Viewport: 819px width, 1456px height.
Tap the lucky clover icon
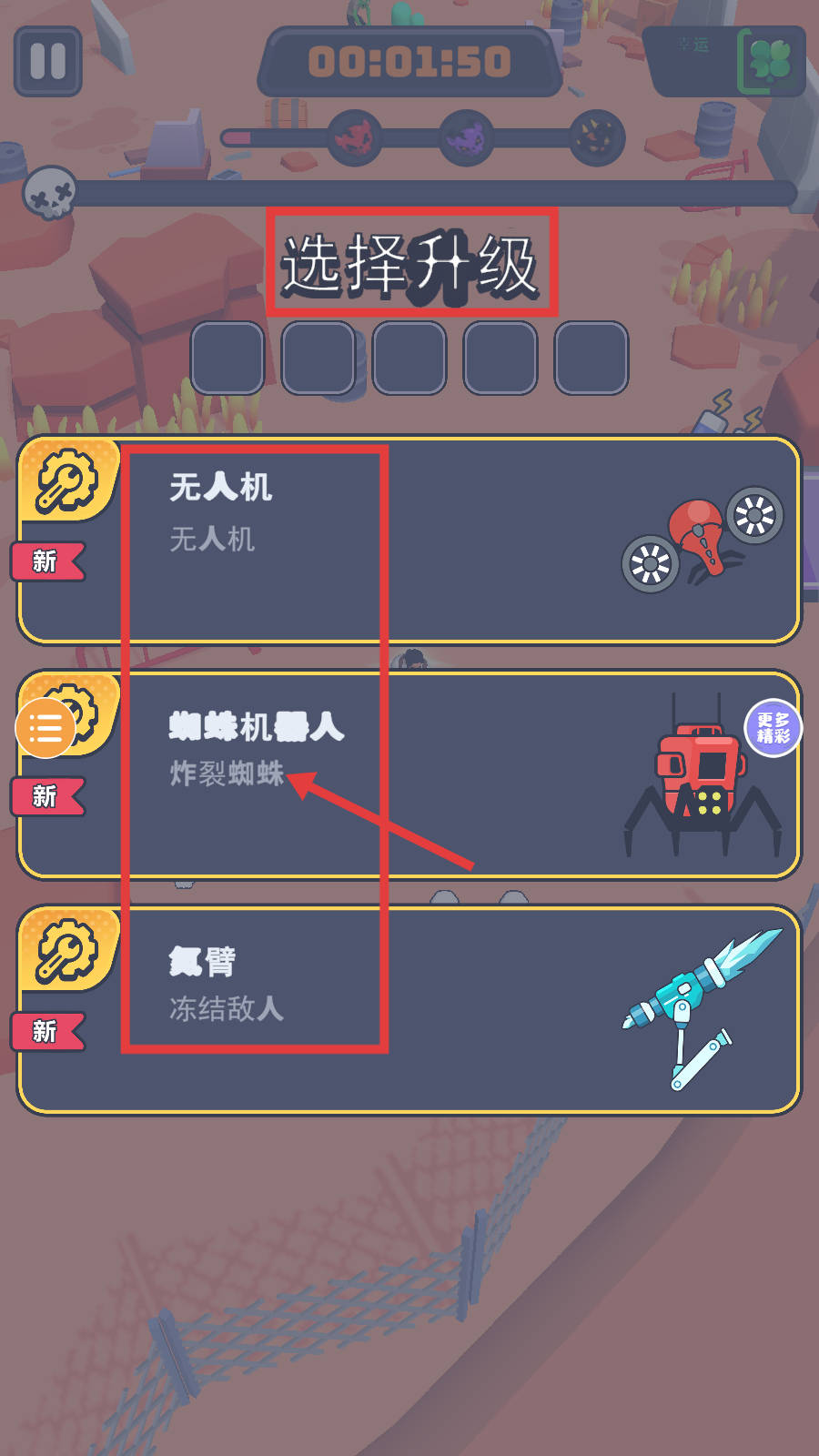[x=770, y=62]
